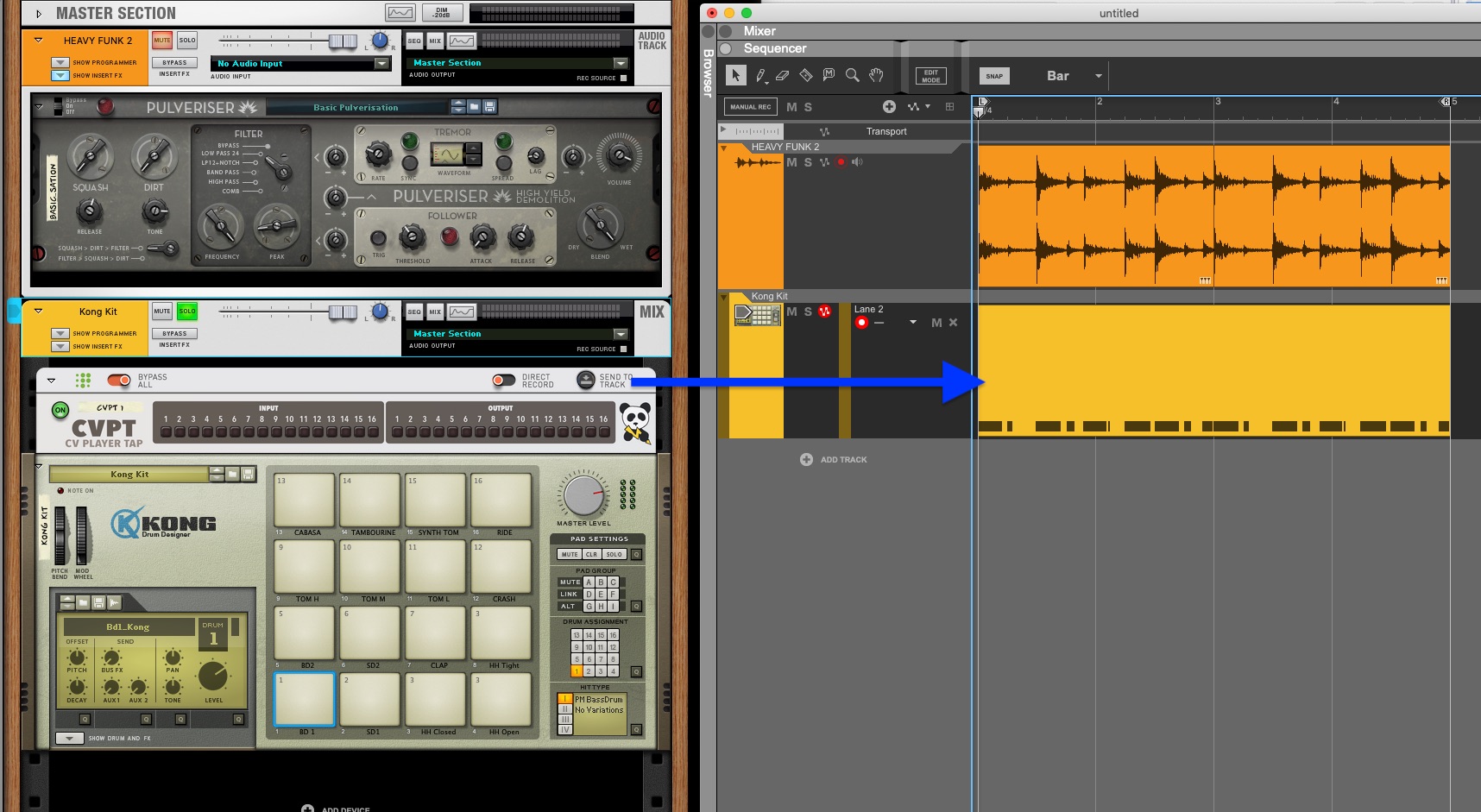Collapse the HEAVY FUNK 2 rack device
Screen dimensions: 1481x812
[38, 40]
